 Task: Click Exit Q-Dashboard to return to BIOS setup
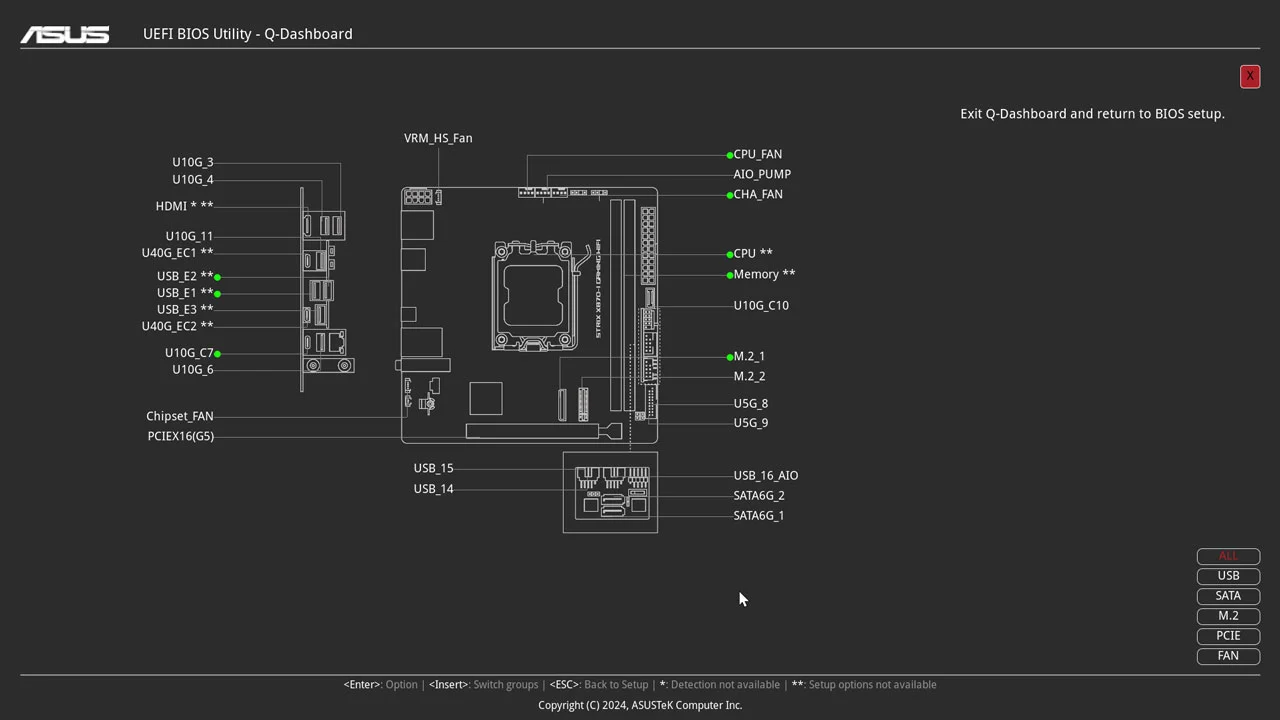click(x=1250, y=76)
